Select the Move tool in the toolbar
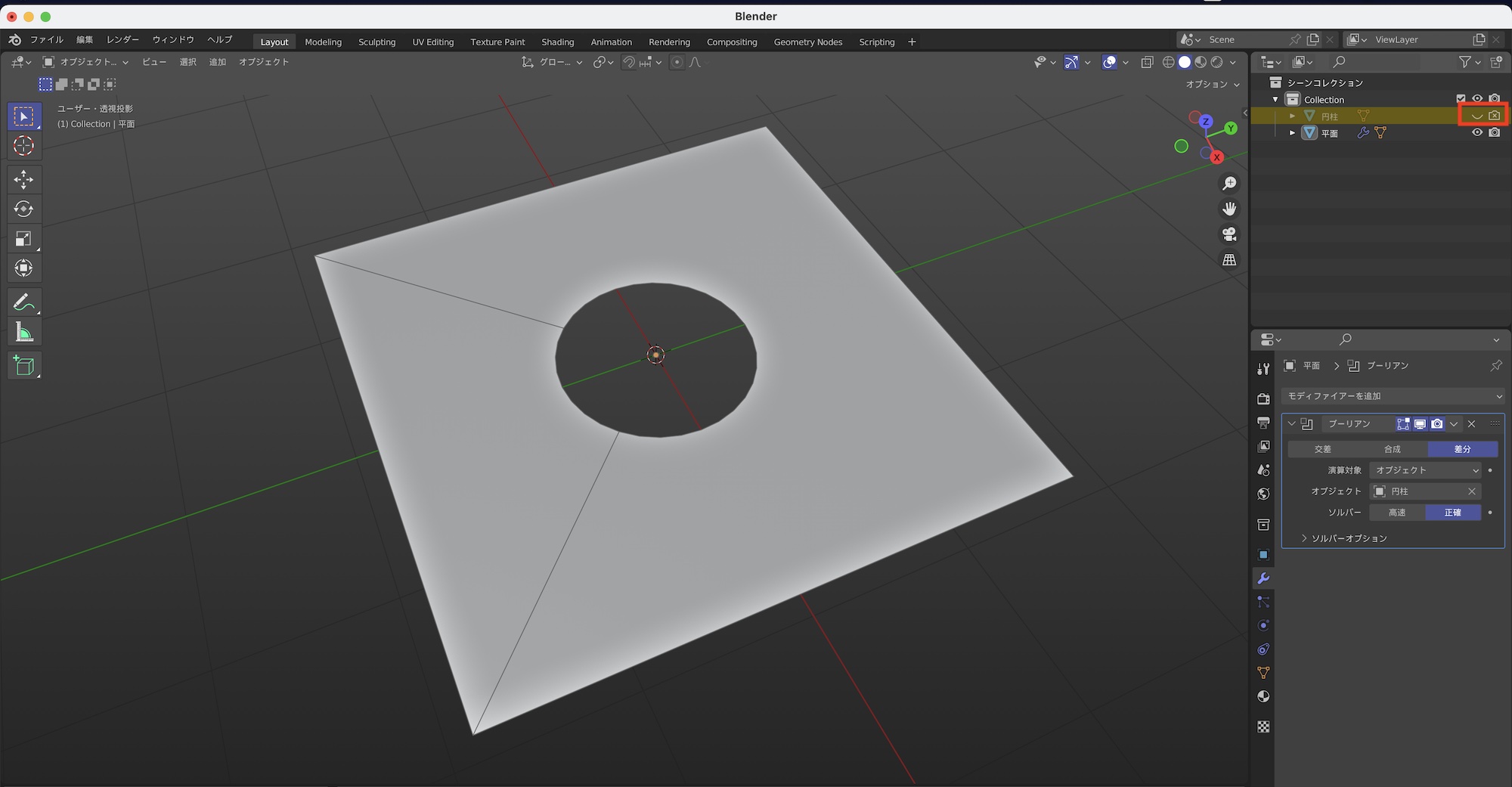This screenshot has width=1512, height=787. coord(23,179)
